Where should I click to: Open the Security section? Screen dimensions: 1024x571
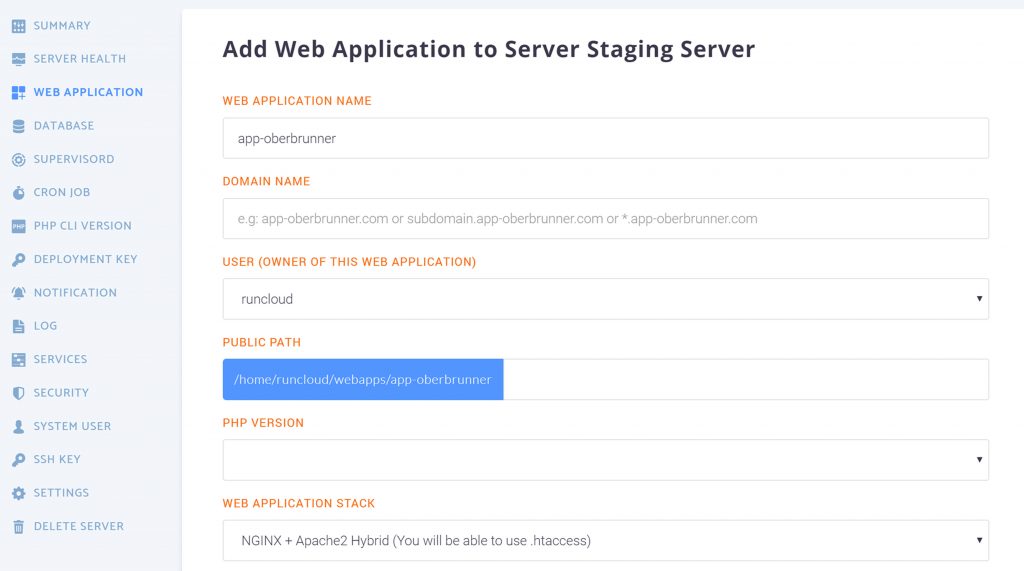point(61,392)
